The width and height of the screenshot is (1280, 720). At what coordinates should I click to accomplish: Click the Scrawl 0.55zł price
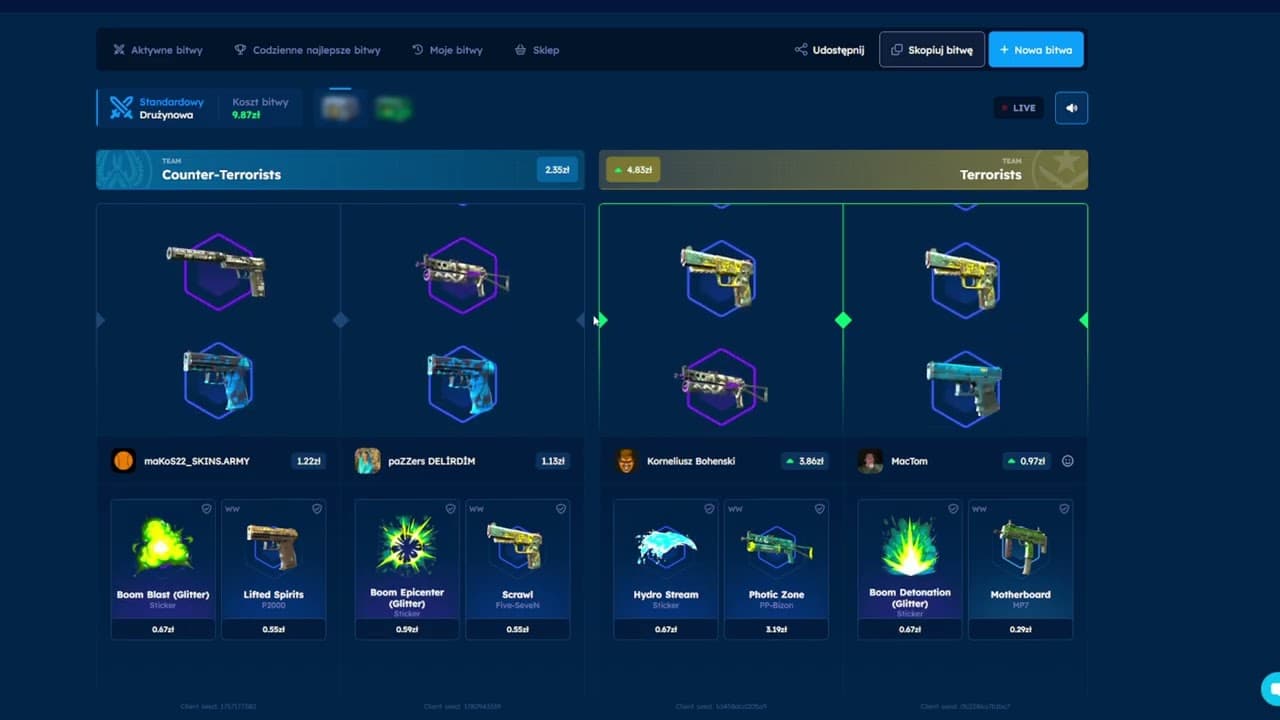pos(517,630)
